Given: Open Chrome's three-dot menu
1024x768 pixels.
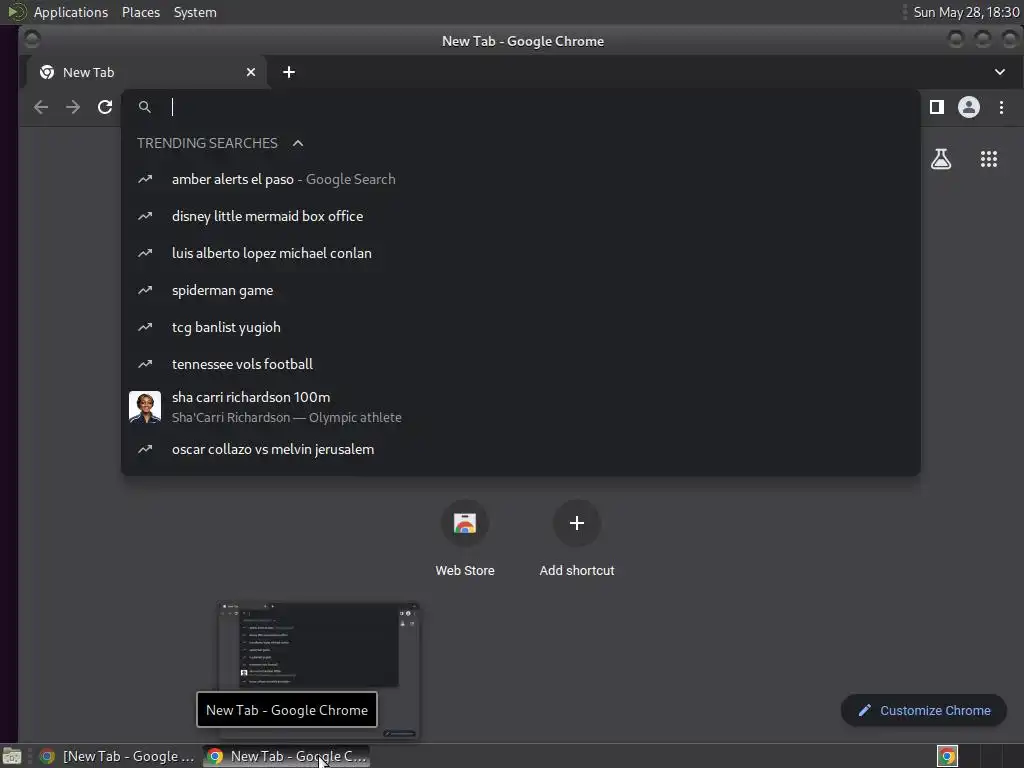Looking at the screenshot, I should click(x=1001, y=107).
